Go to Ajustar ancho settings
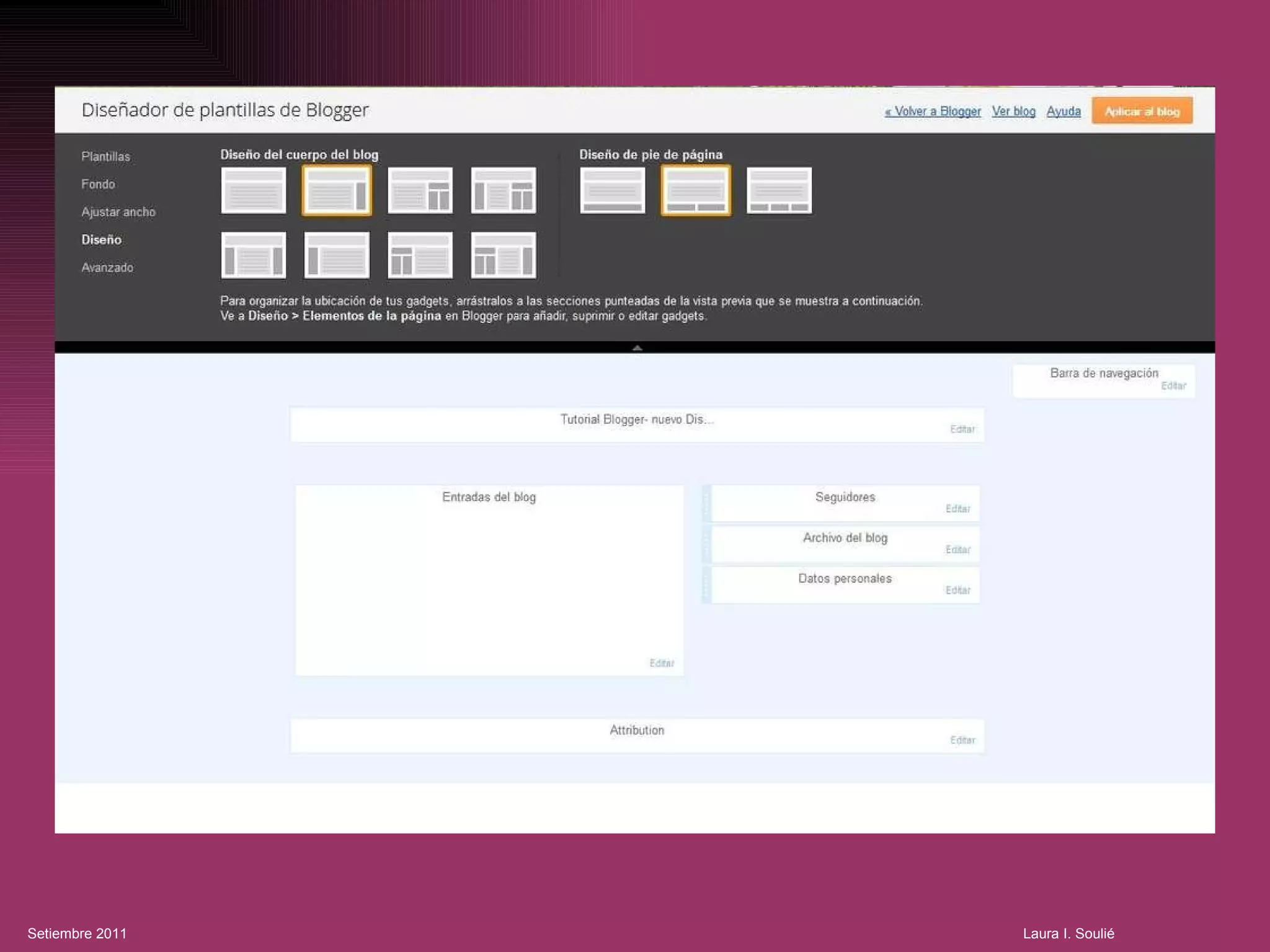This screenshot has height=952, width=1270. (118, 212)
